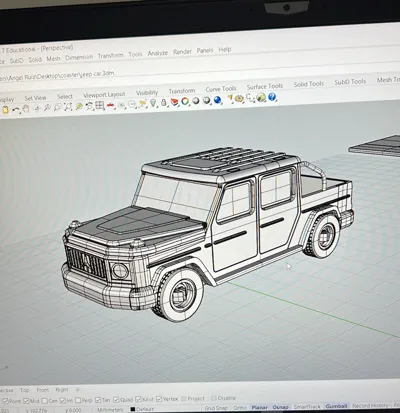
Task: Open the Millimeters units dropdown
Action: (x=110, y=409)
